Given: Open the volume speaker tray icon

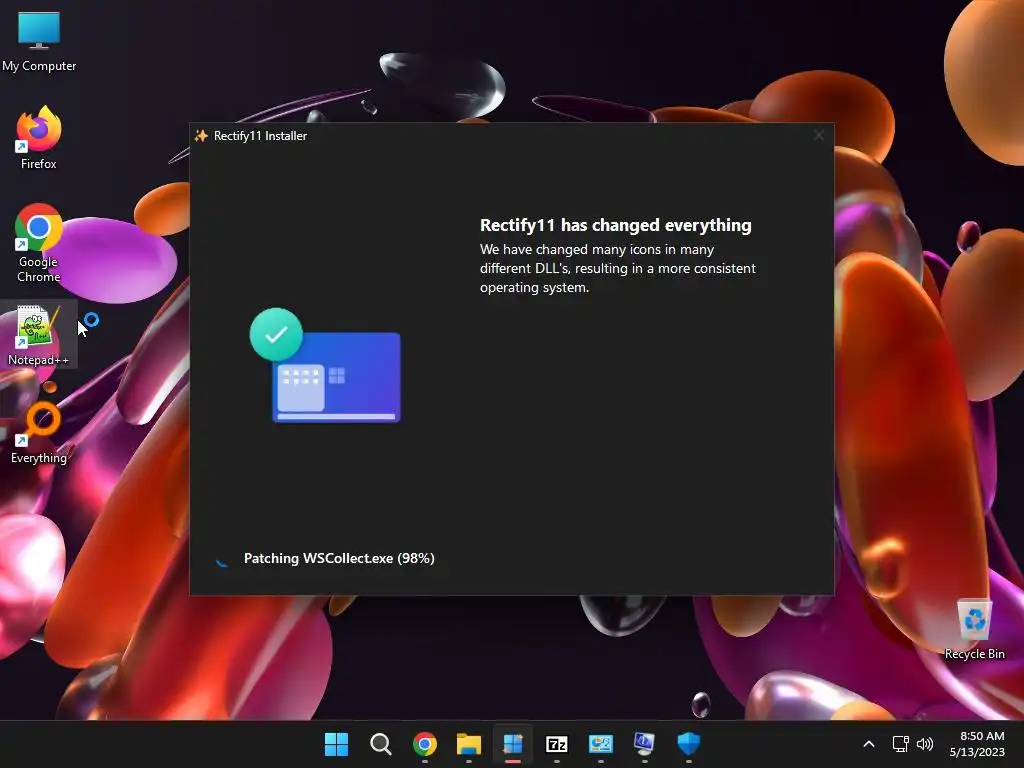Looking at the screenshot, I should click(x=925, y=744).
